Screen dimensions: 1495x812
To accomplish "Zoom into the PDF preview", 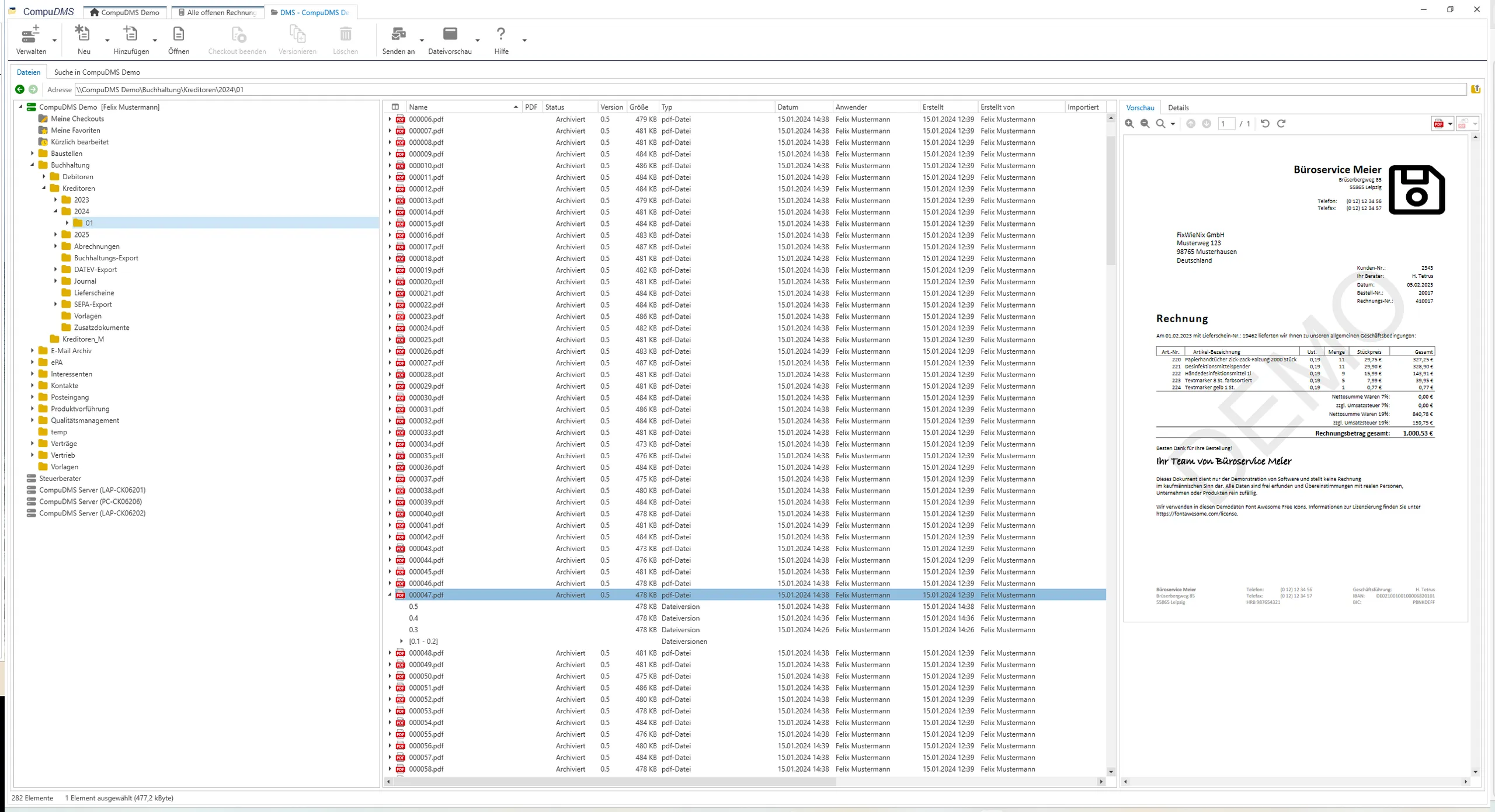I will 1128,123.
